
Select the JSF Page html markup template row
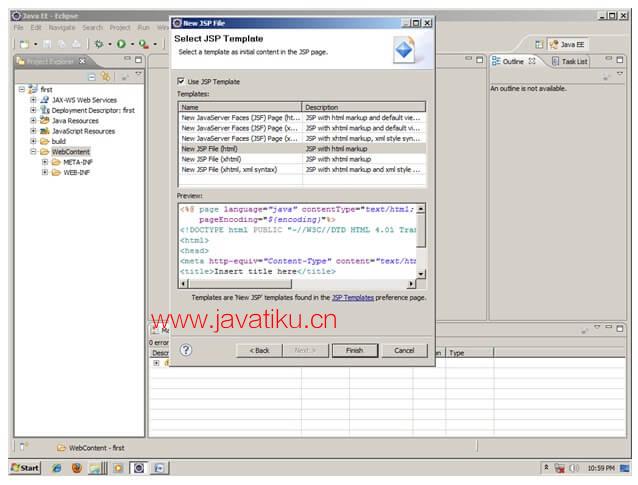click(x=302, y=118)
